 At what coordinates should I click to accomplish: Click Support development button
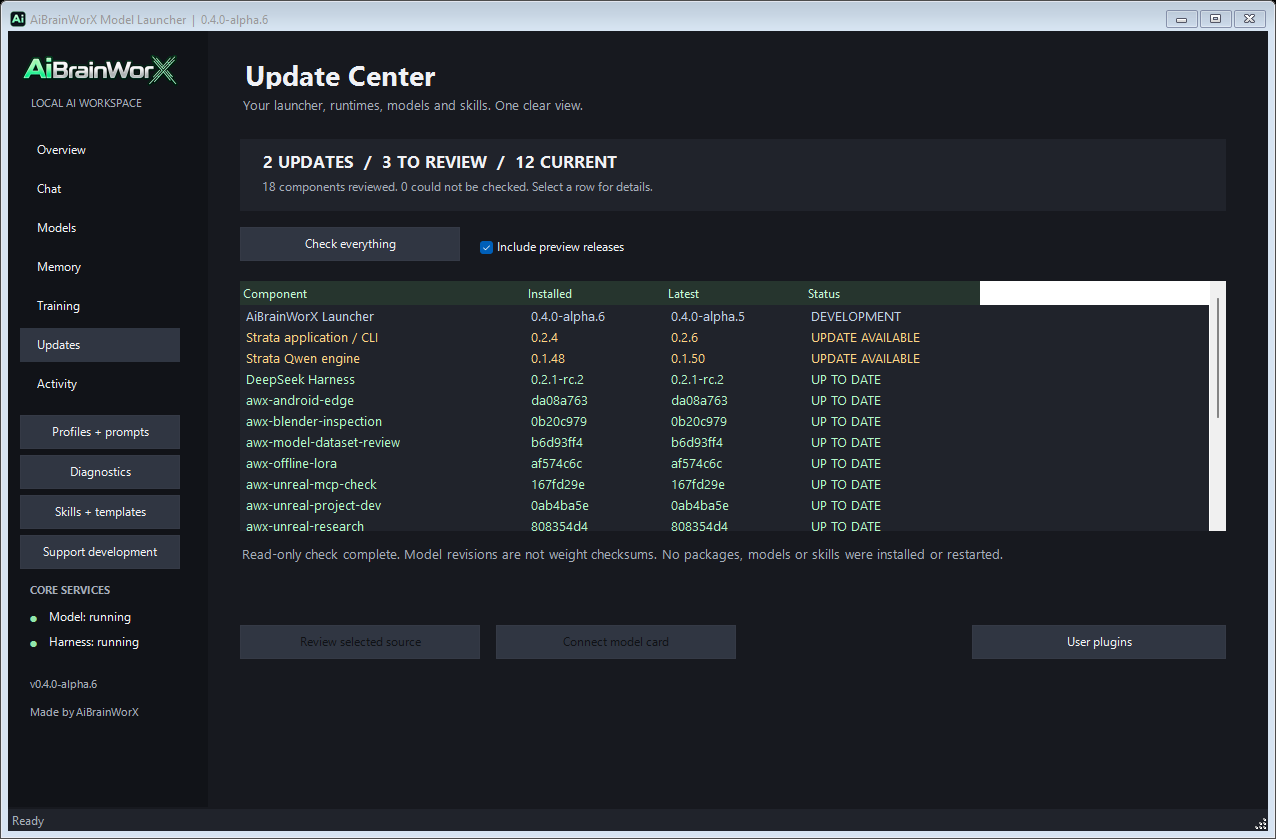coord(100,552)
